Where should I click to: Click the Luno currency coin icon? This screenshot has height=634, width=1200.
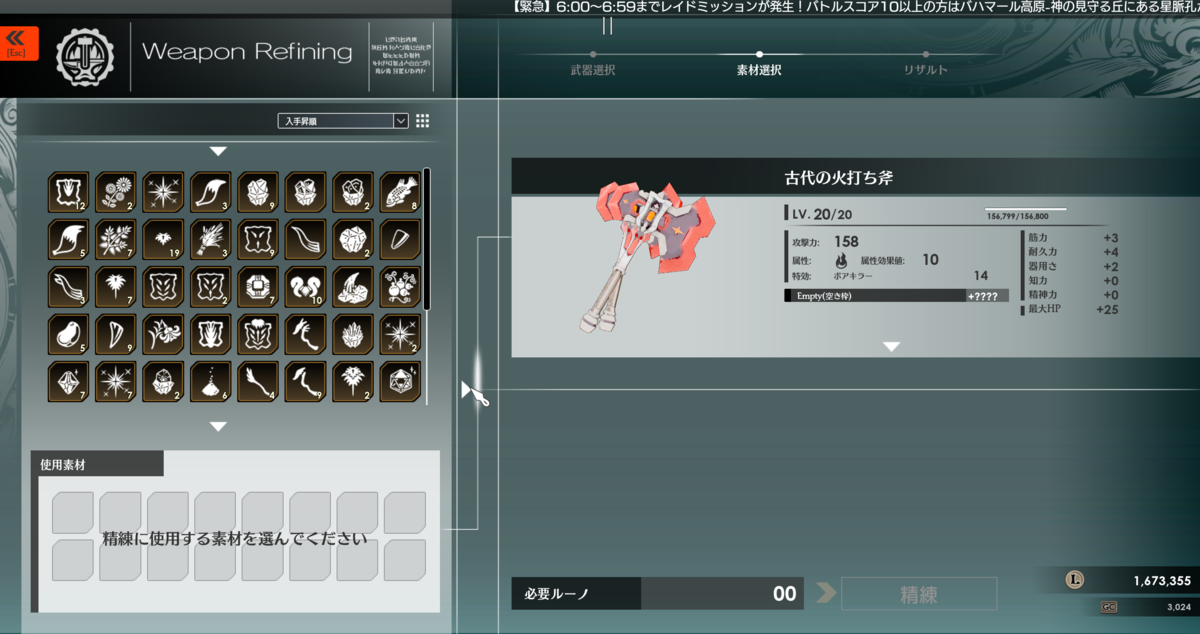(x=1075, y=580)
